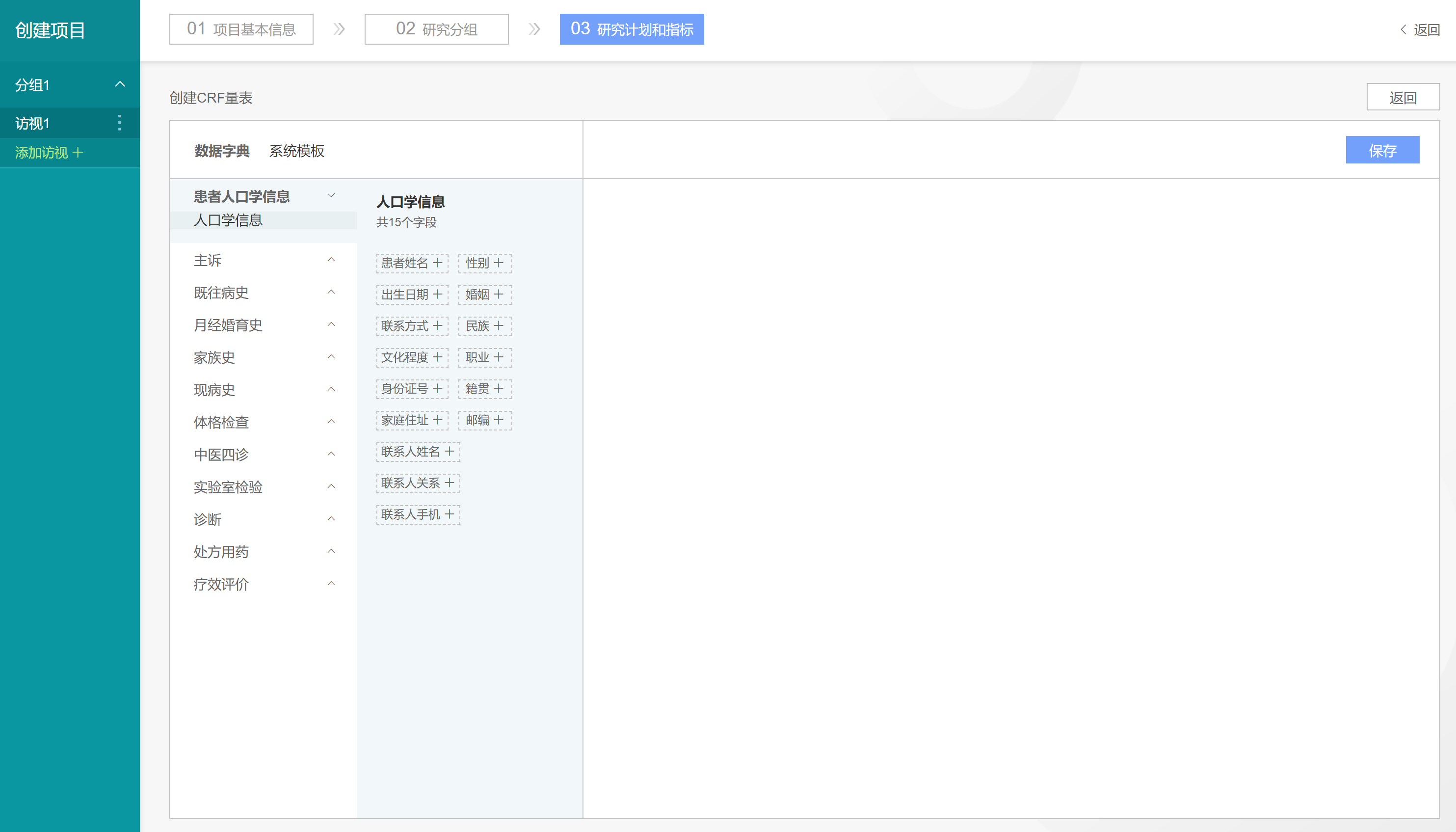Click the plus icon on 身份证号

(x=438, y=389)
